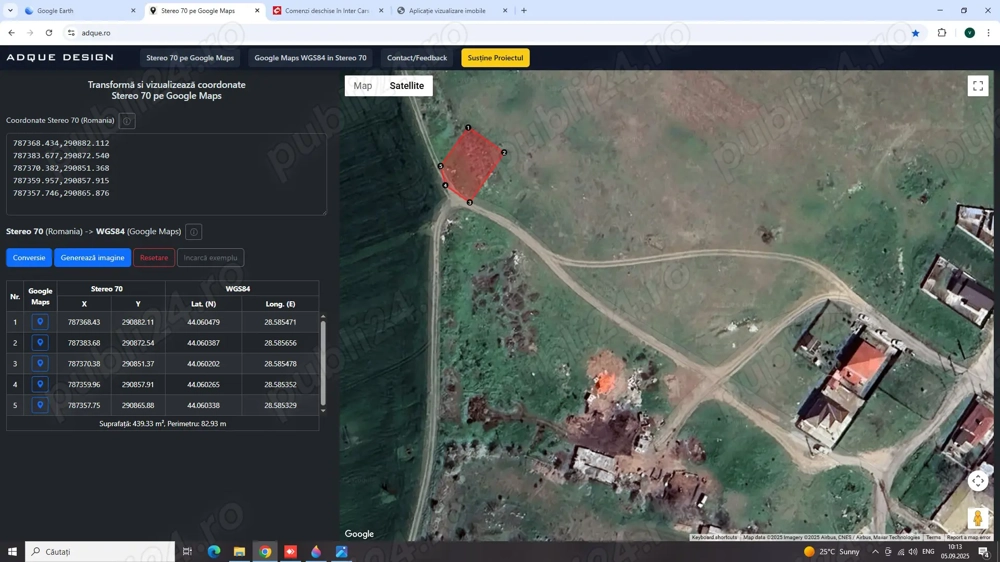Switch map to Satellite view

406,86
